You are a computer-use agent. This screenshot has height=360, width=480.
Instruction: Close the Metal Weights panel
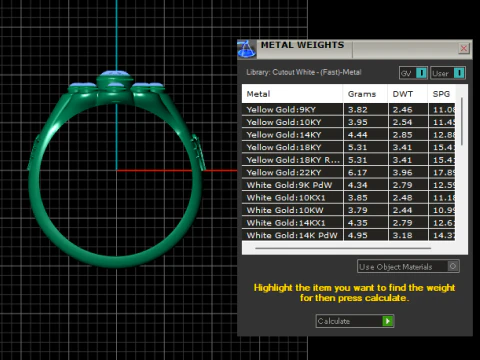[464, 49]
